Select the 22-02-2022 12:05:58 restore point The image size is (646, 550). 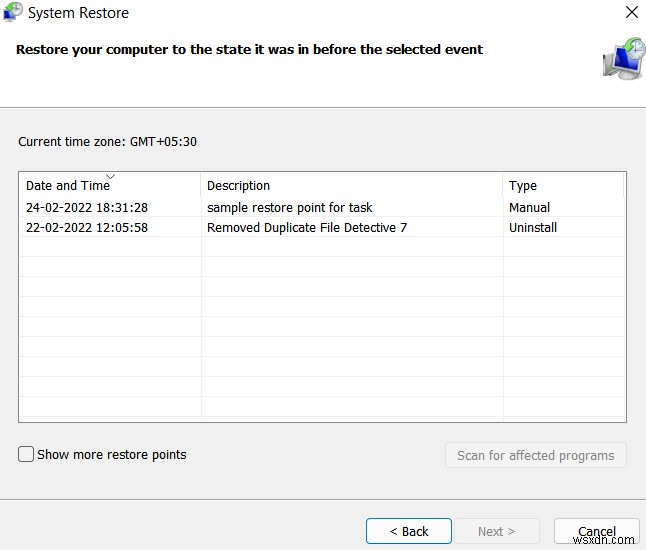pos(87,228)
